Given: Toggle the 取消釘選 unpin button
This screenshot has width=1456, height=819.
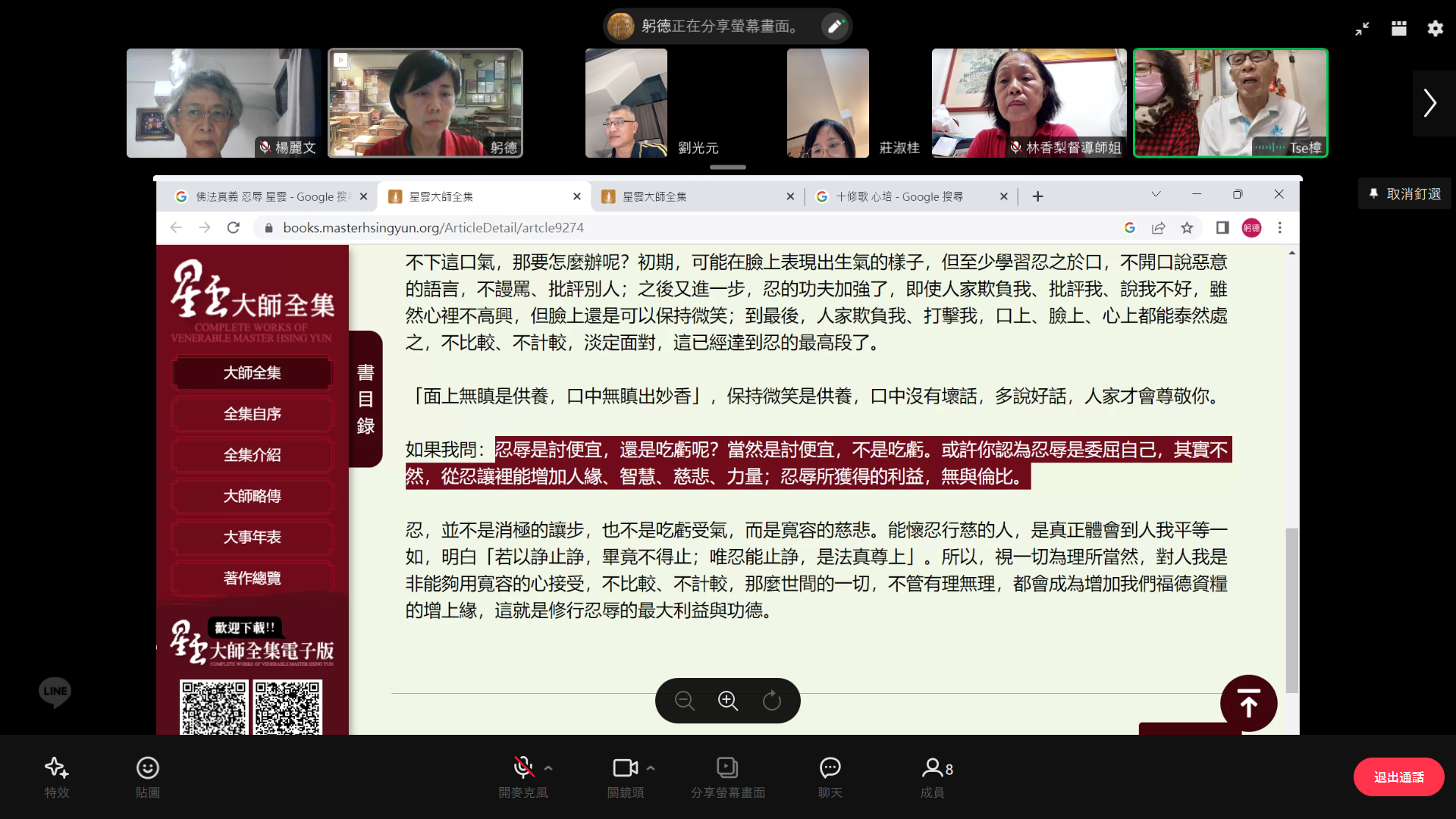Looking at the screenshot, I should click(1404, 194).
